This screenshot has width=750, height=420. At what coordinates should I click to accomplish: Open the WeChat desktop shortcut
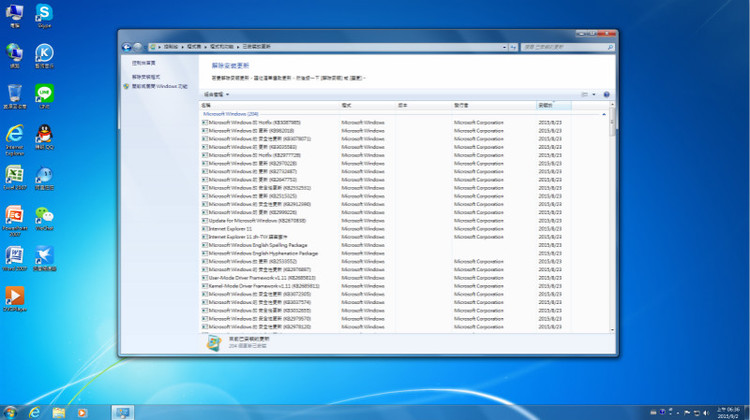pos(44,215)
